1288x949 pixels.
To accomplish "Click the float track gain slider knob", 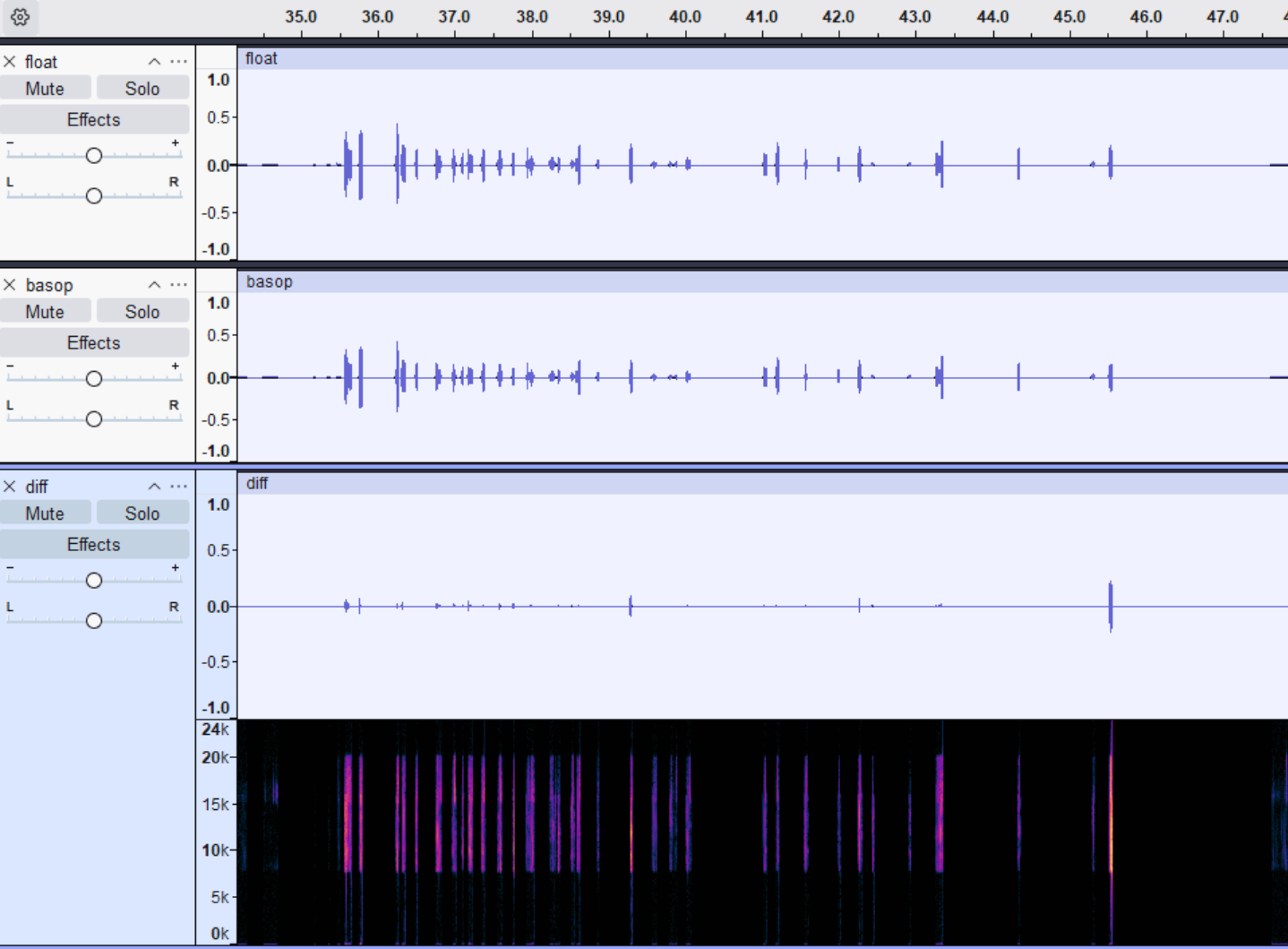I will 94,156.
